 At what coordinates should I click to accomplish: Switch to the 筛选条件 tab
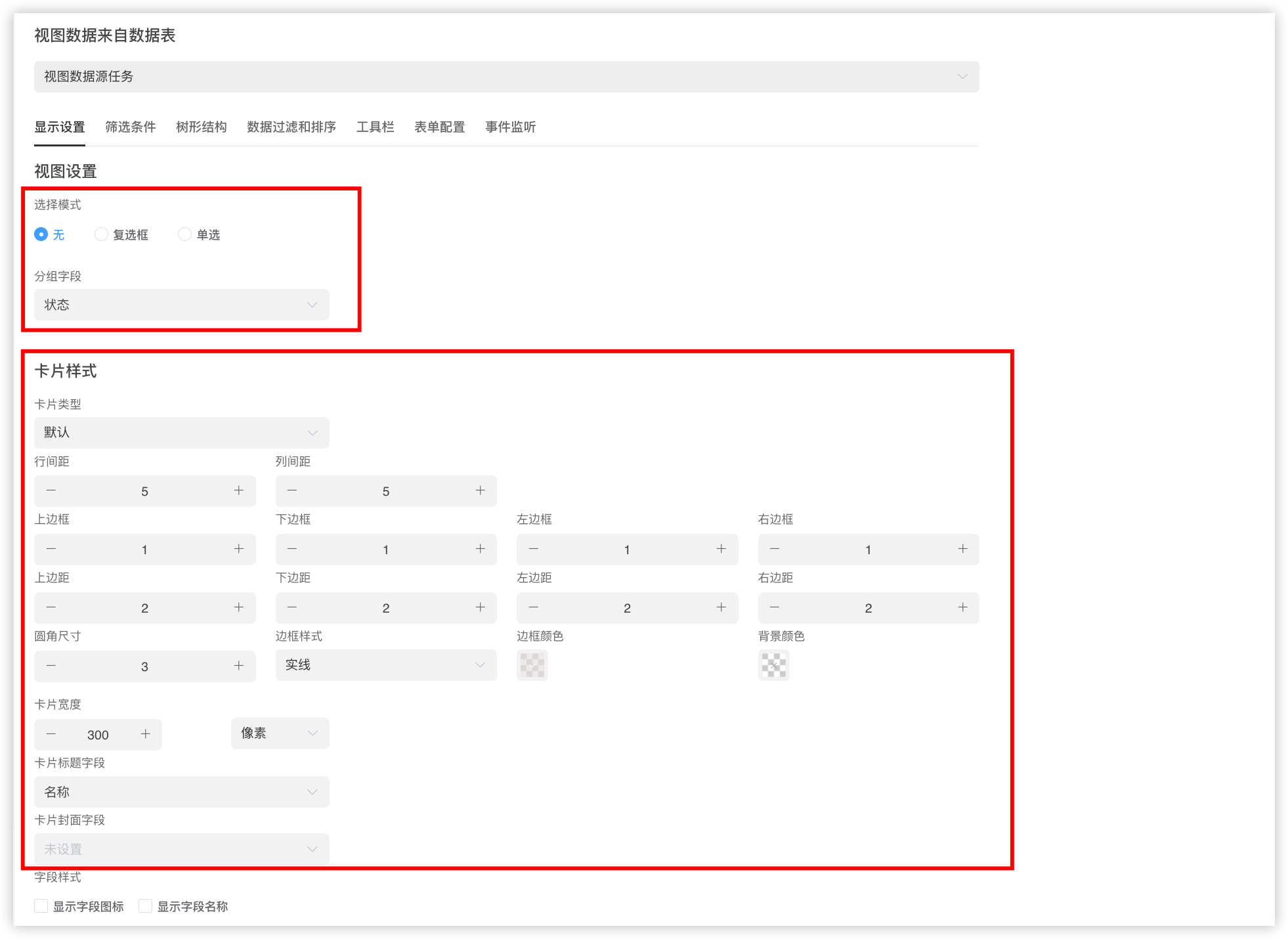click(131, 127)
